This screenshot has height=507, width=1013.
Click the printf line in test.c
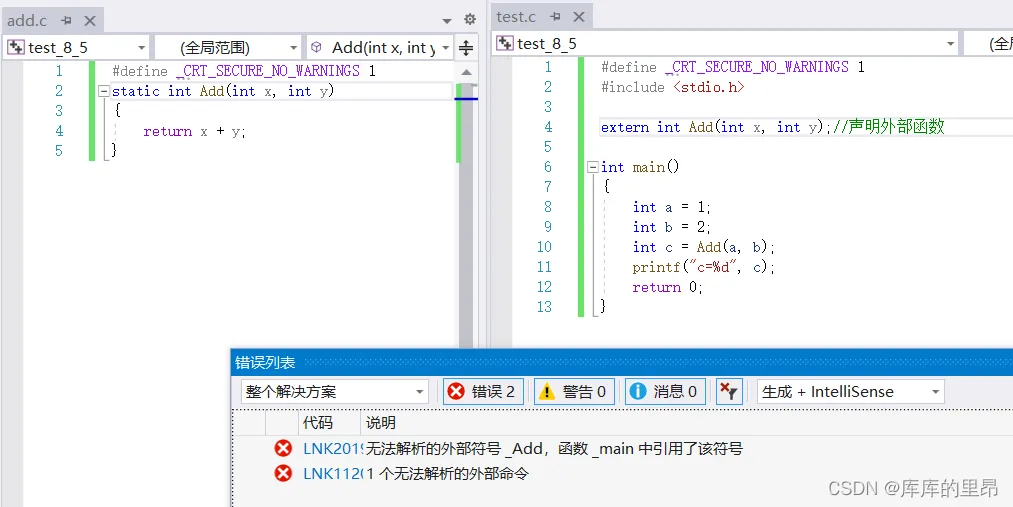704,267
